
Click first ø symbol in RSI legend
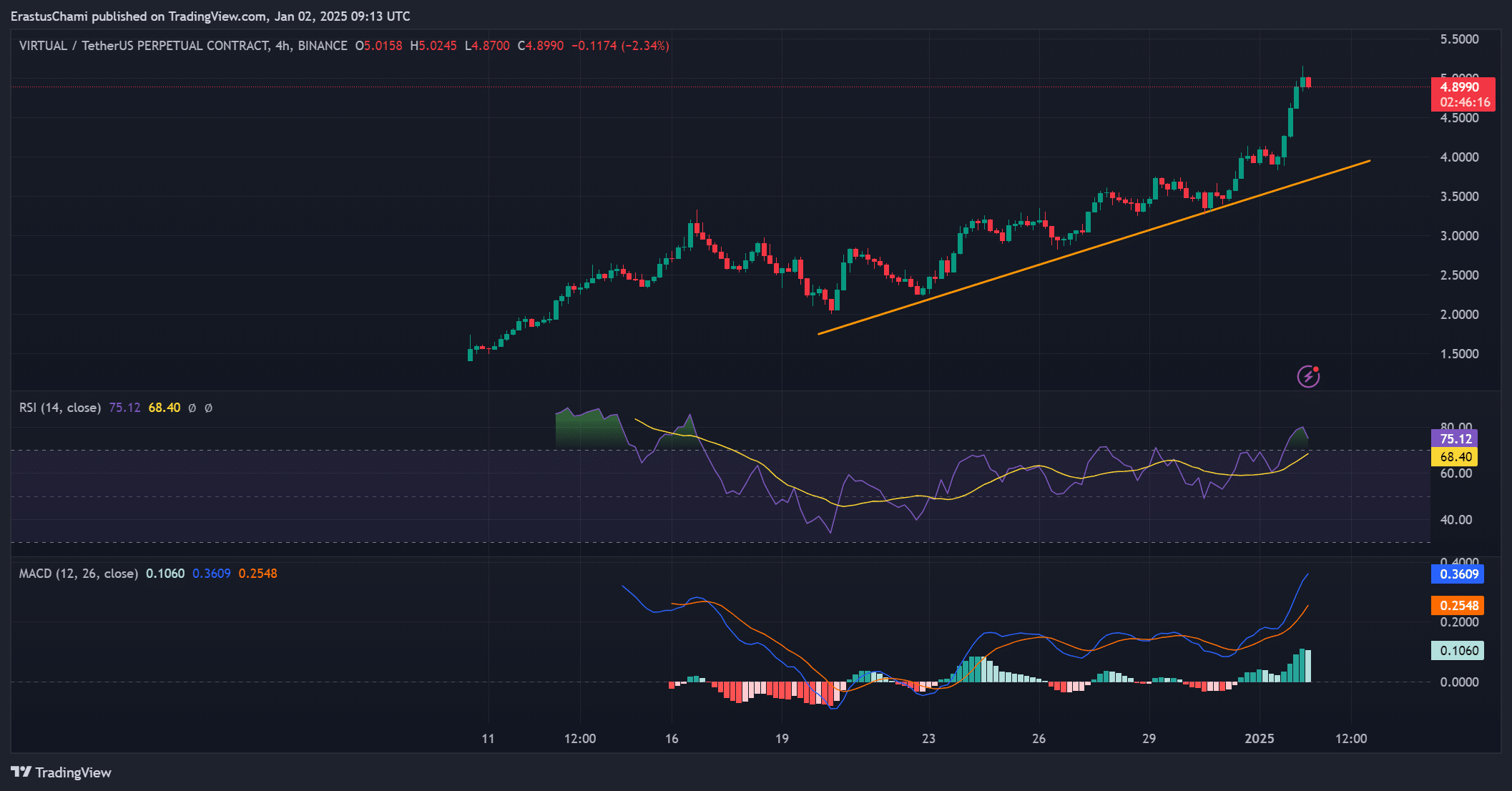pyautogui.click(x=192, y=408)
